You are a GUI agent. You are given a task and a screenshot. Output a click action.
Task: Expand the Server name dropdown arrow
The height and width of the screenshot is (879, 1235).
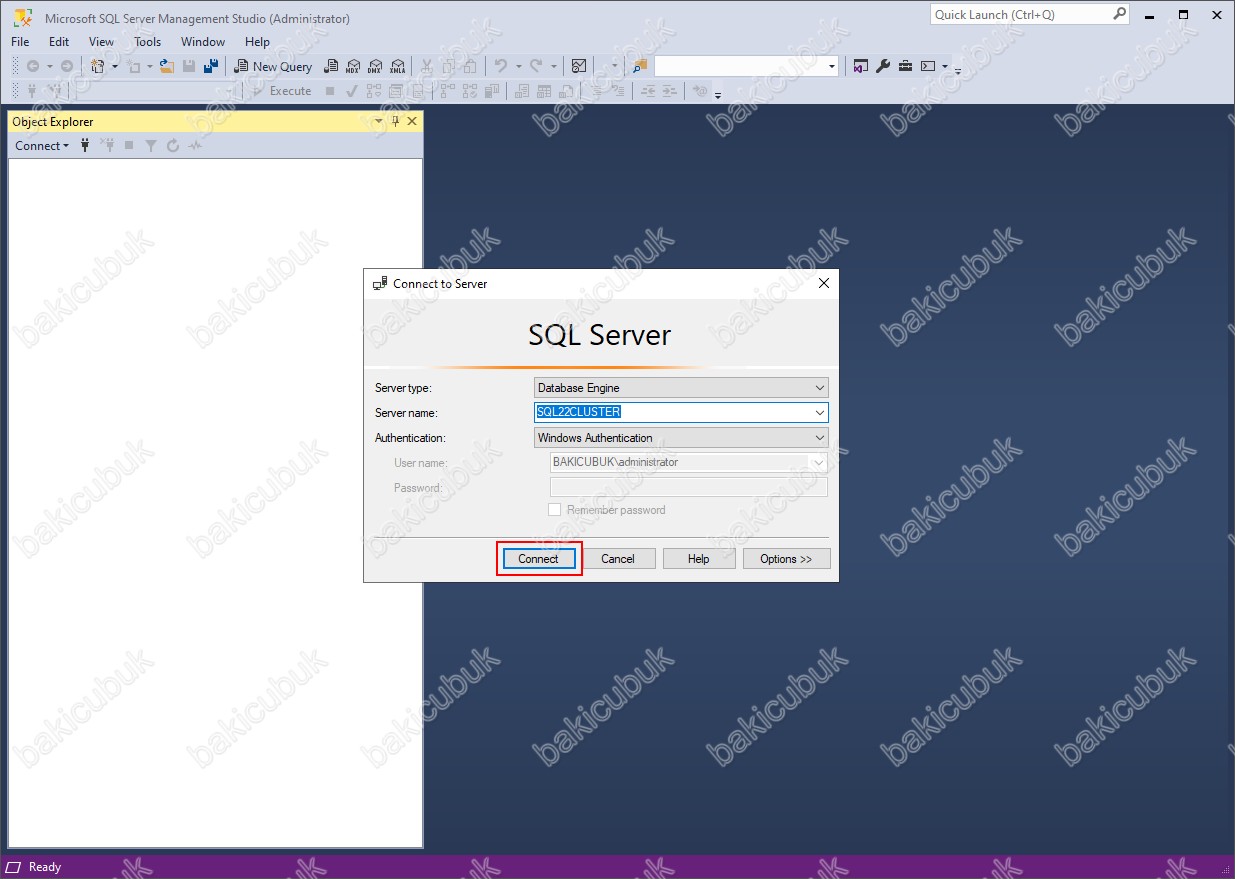pyautogui.click(x=820, y=413)
